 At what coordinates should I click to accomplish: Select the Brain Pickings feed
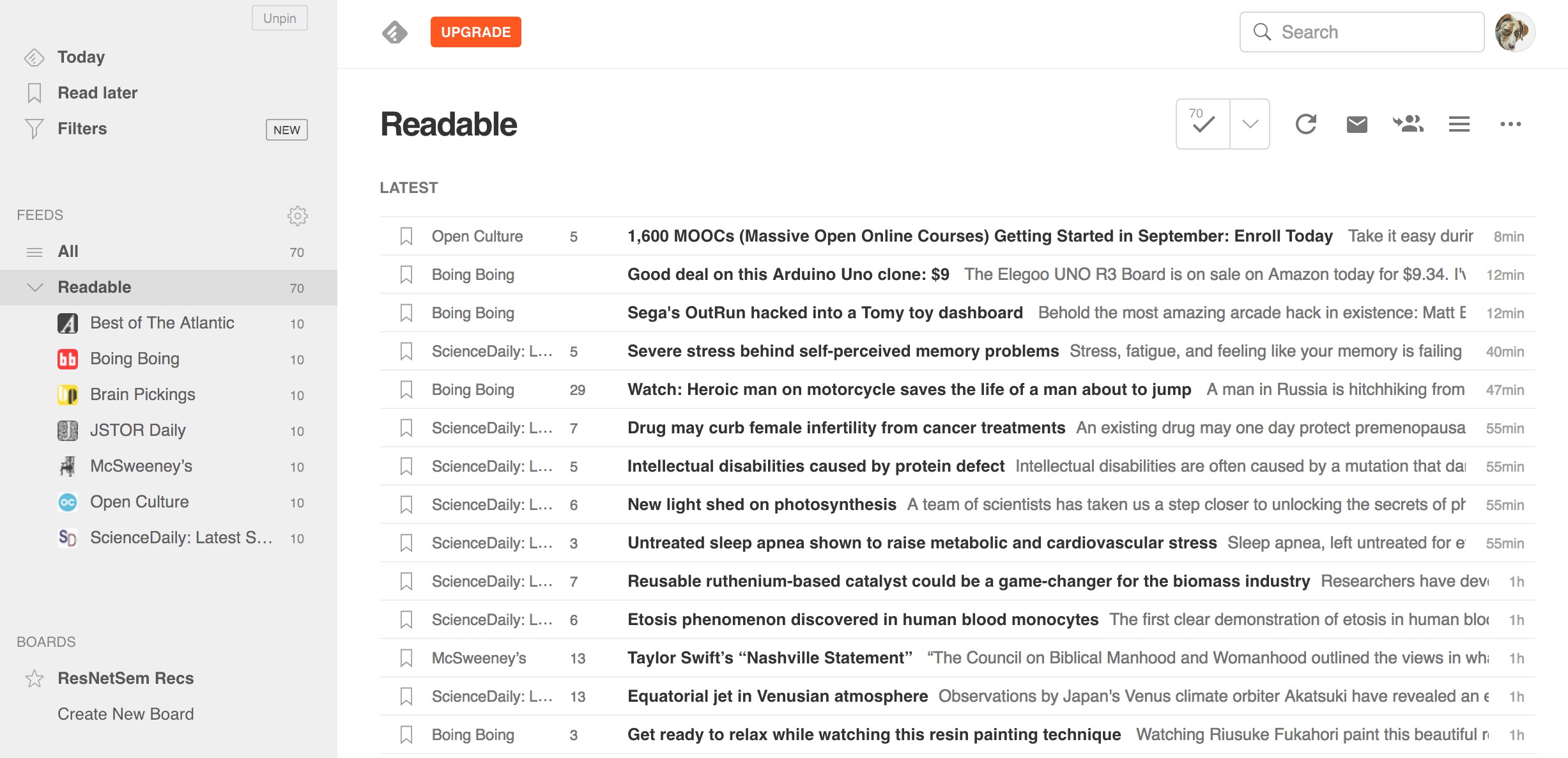(142, 394)
